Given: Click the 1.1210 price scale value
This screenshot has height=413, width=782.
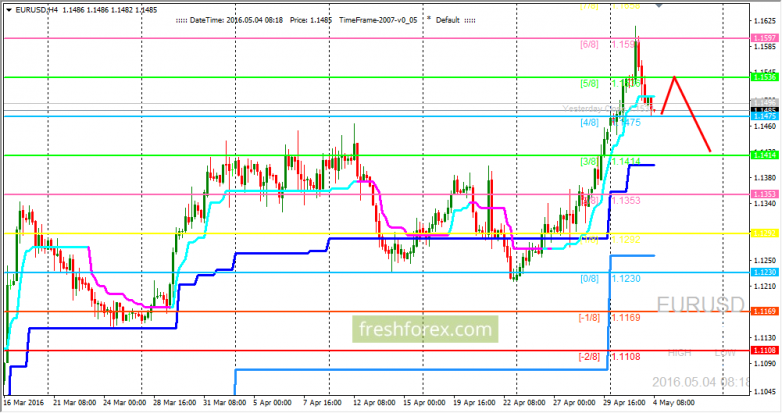Looking at the screenshot, I should point(765,286).
